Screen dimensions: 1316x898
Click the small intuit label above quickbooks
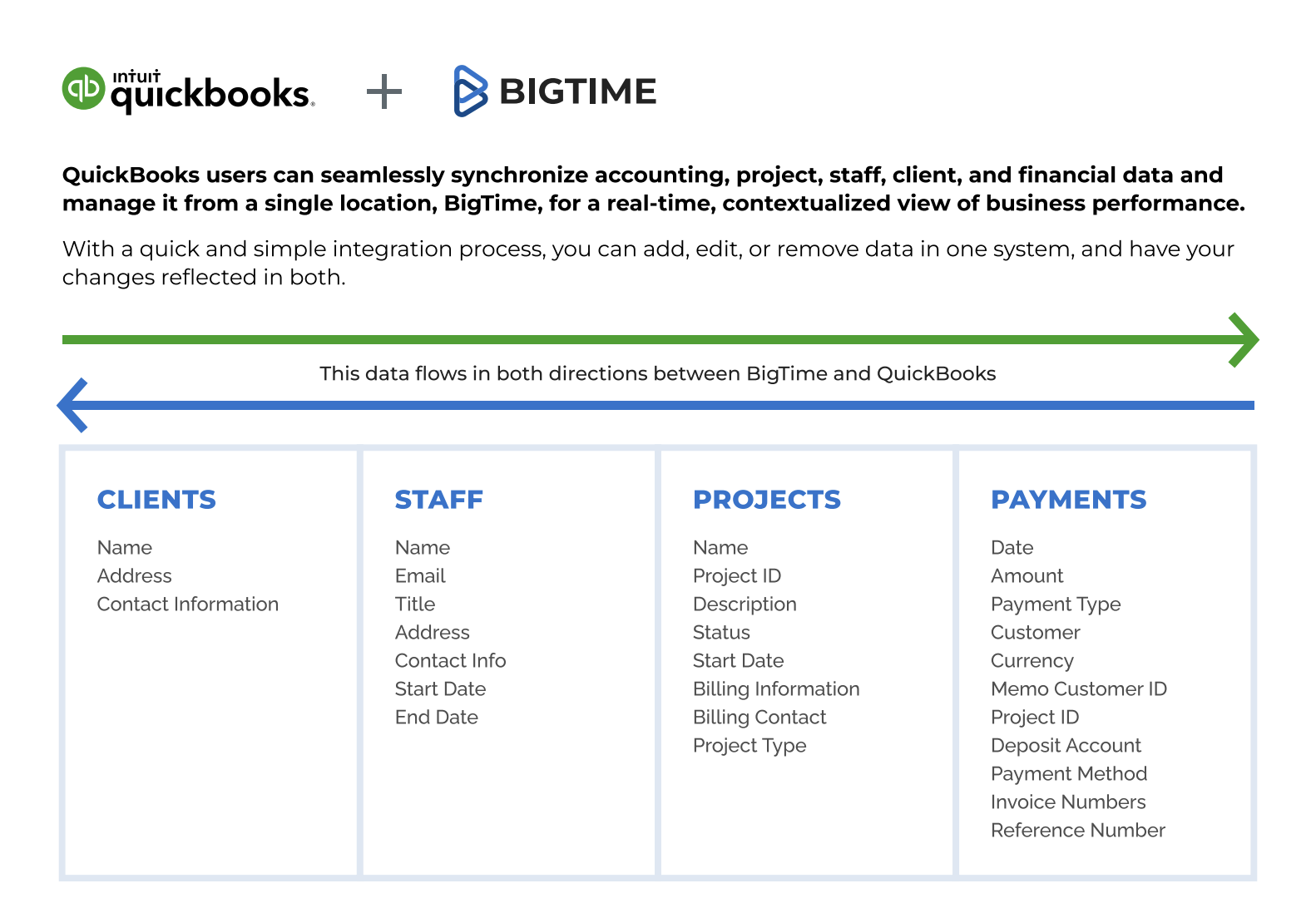(x=136, y=76)
